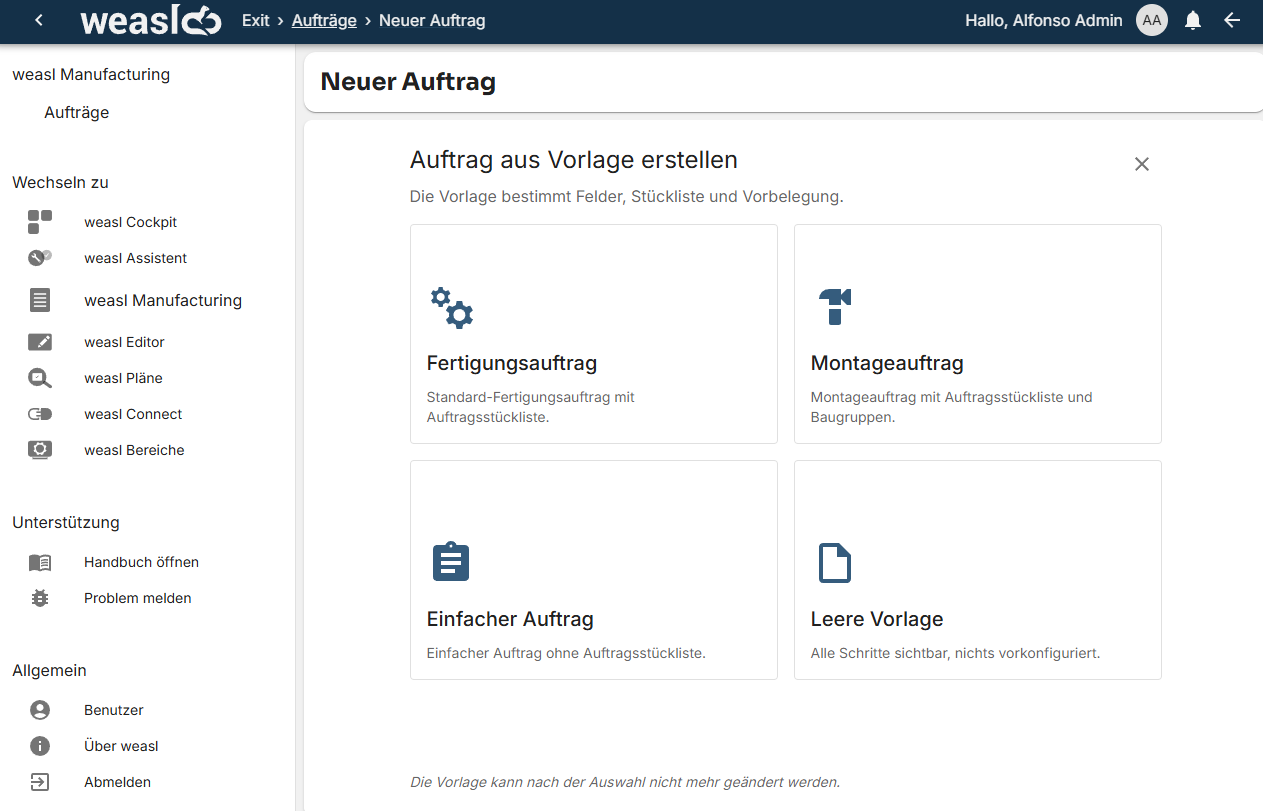Click the Abmelden logout icon
The image size is (1263, 811).
pyautogui.click(x=40, y=782)
